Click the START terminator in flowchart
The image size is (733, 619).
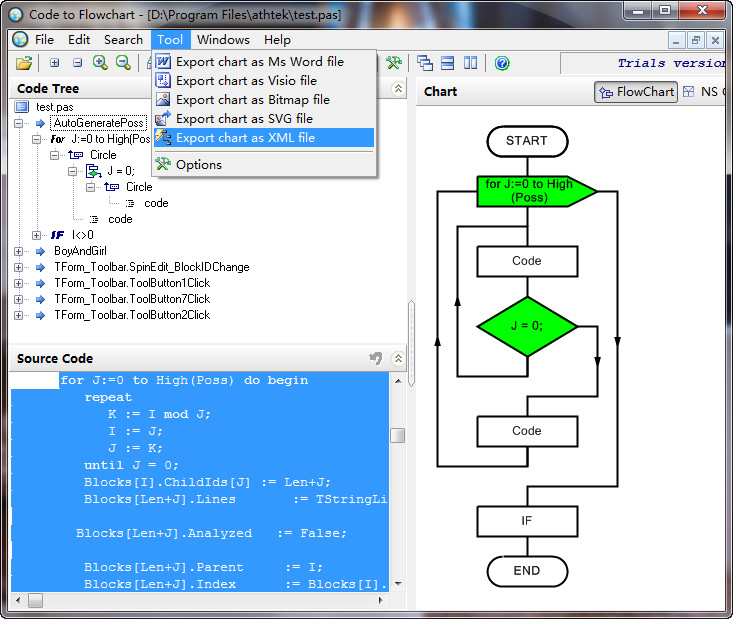pos(527,141)
